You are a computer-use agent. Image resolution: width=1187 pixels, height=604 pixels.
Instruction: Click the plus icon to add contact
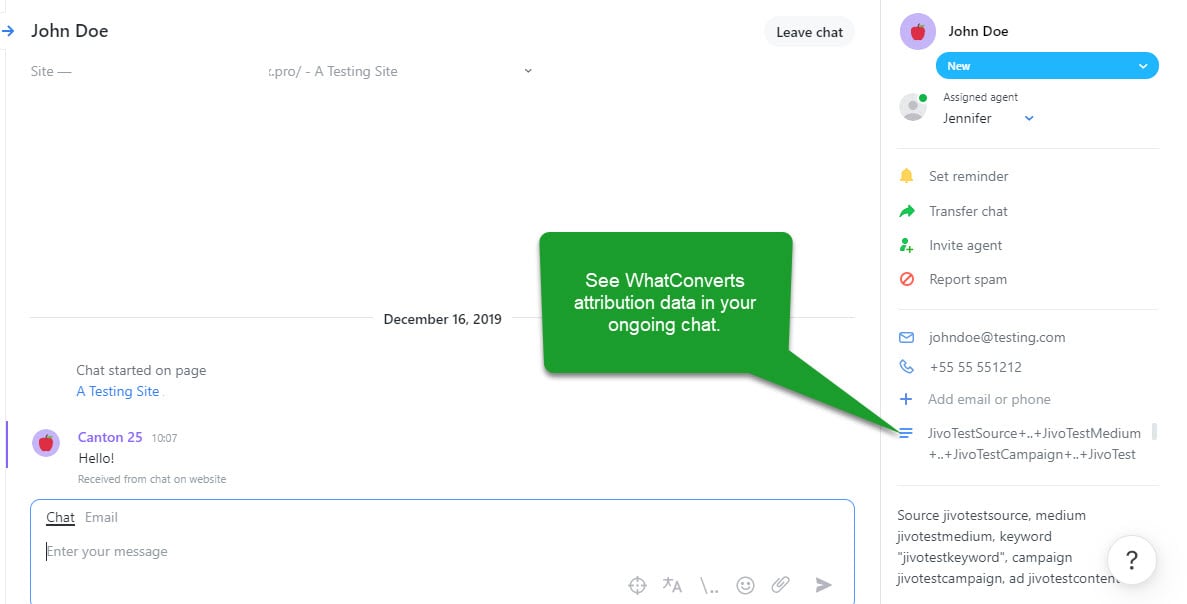pyautogui.click(x=905, y=399)
